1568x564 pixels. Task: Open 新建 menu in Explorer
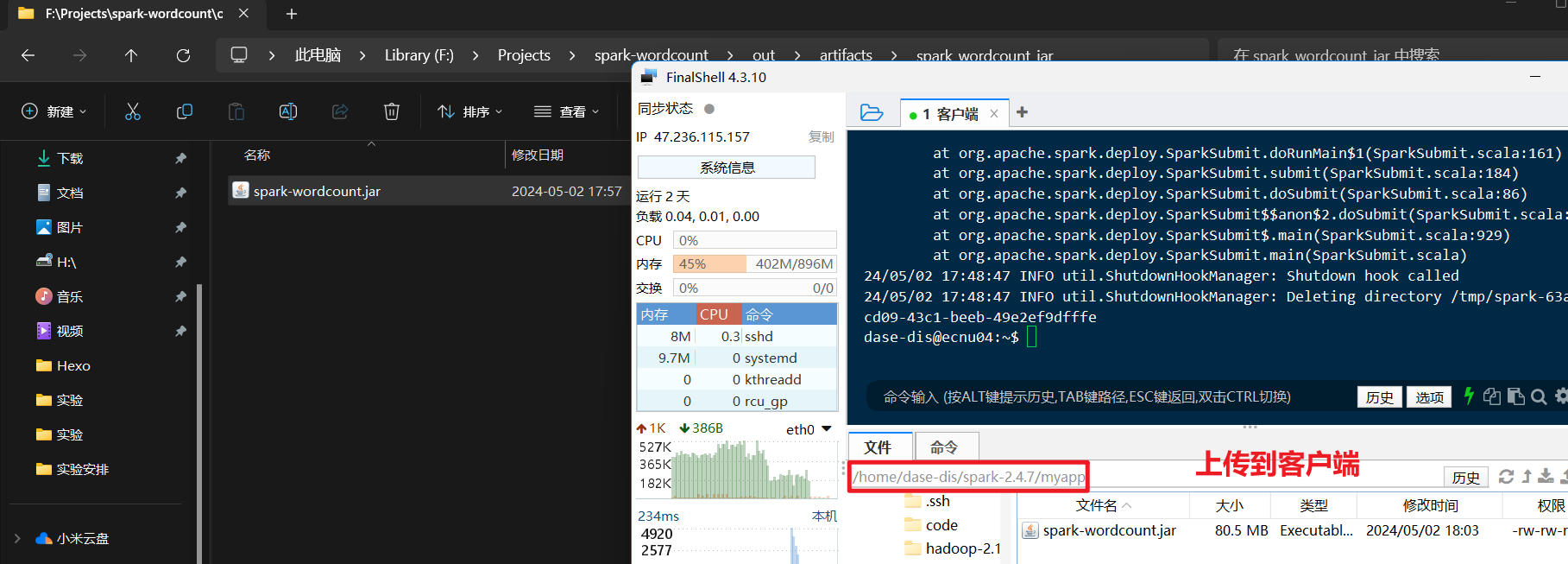[54, 111]
